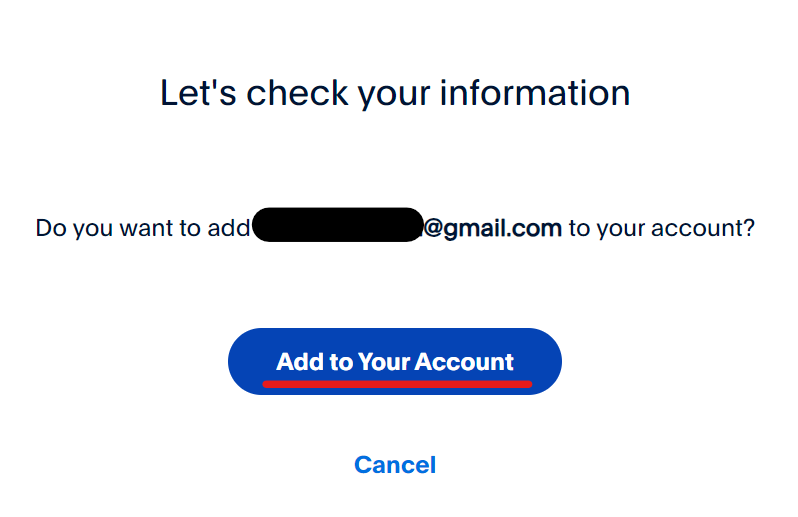Click the 'to your account?' question text
This screenshot has height=517, width=798.
(x=662, y=228)
